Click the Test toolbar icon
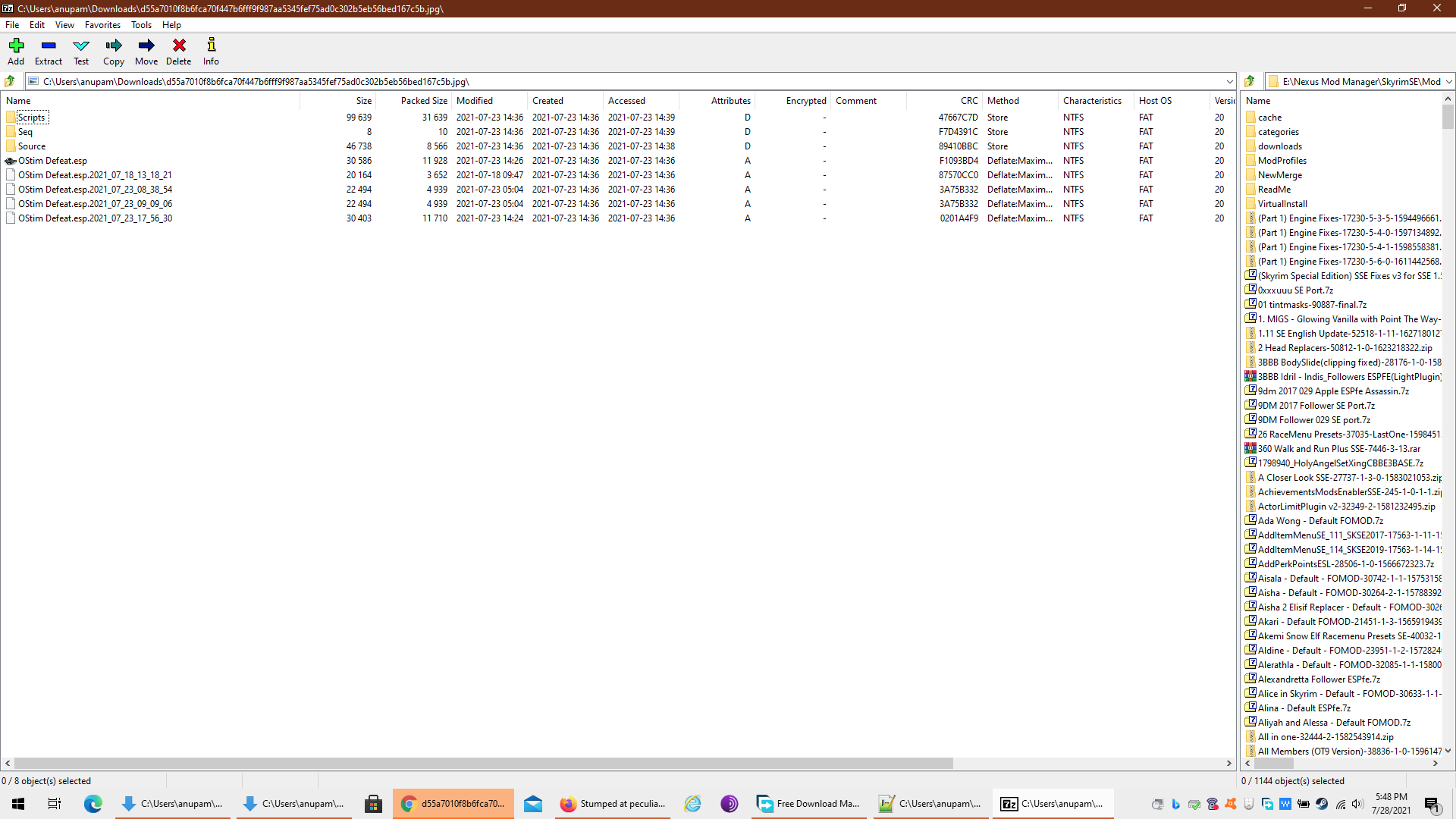Viewport: 1456px width, 819px height. 81,52
